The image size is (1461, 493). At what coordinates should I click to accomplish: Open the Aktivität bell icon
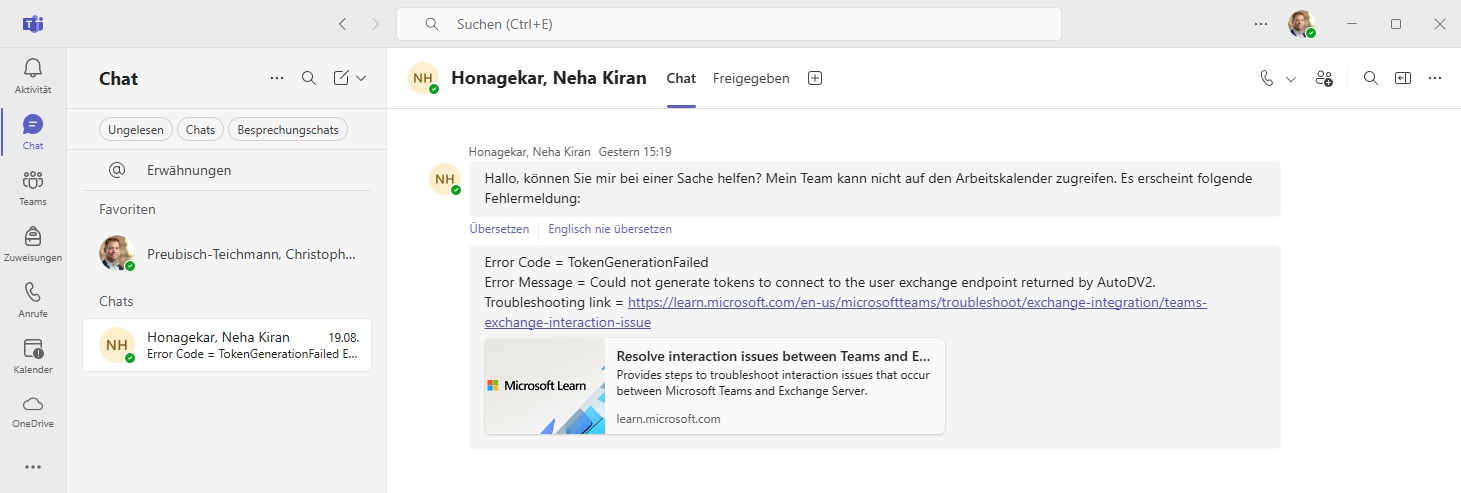click(x=33, y=67)
